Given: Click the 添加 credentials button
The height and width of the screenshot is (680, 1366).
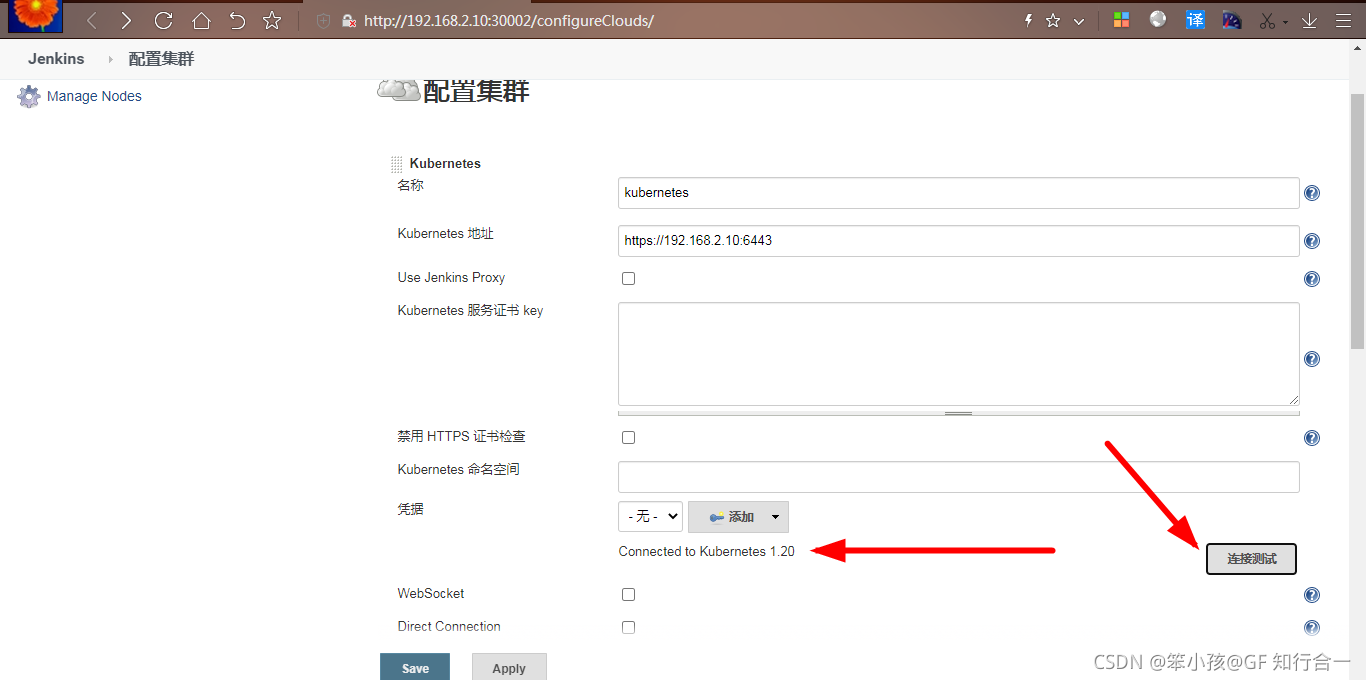Looking at the screenshot, I should point(738,517).
